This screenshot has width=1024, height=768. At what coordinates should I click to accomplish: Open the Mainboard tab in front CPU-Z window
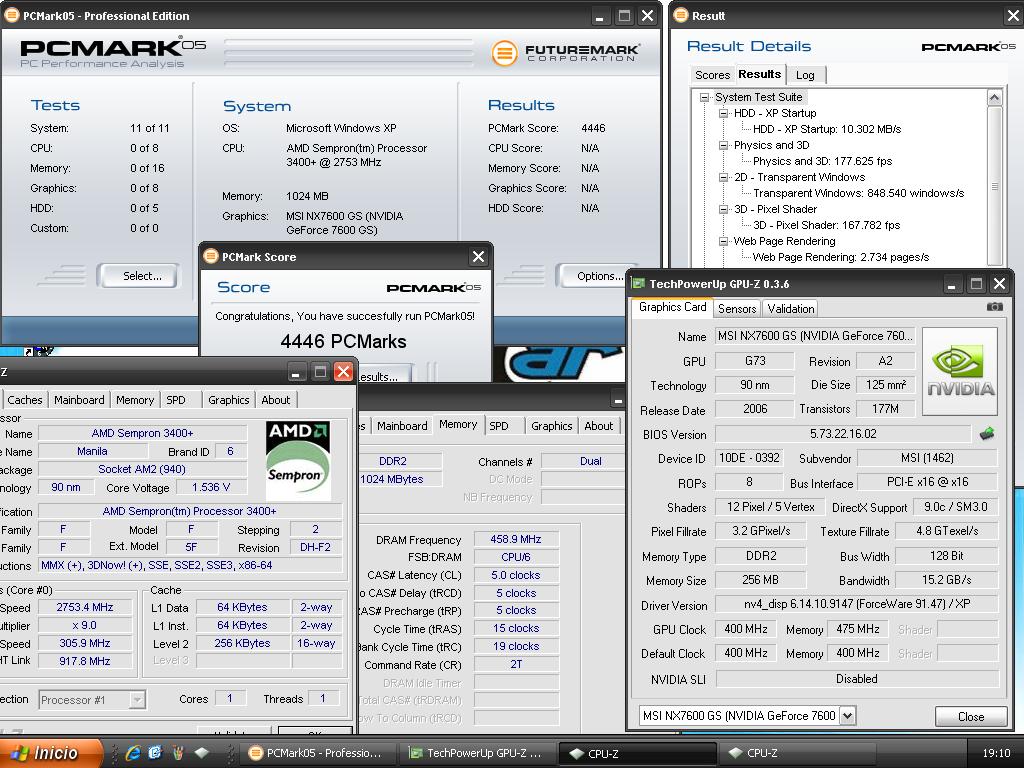[x=79, y=400]
